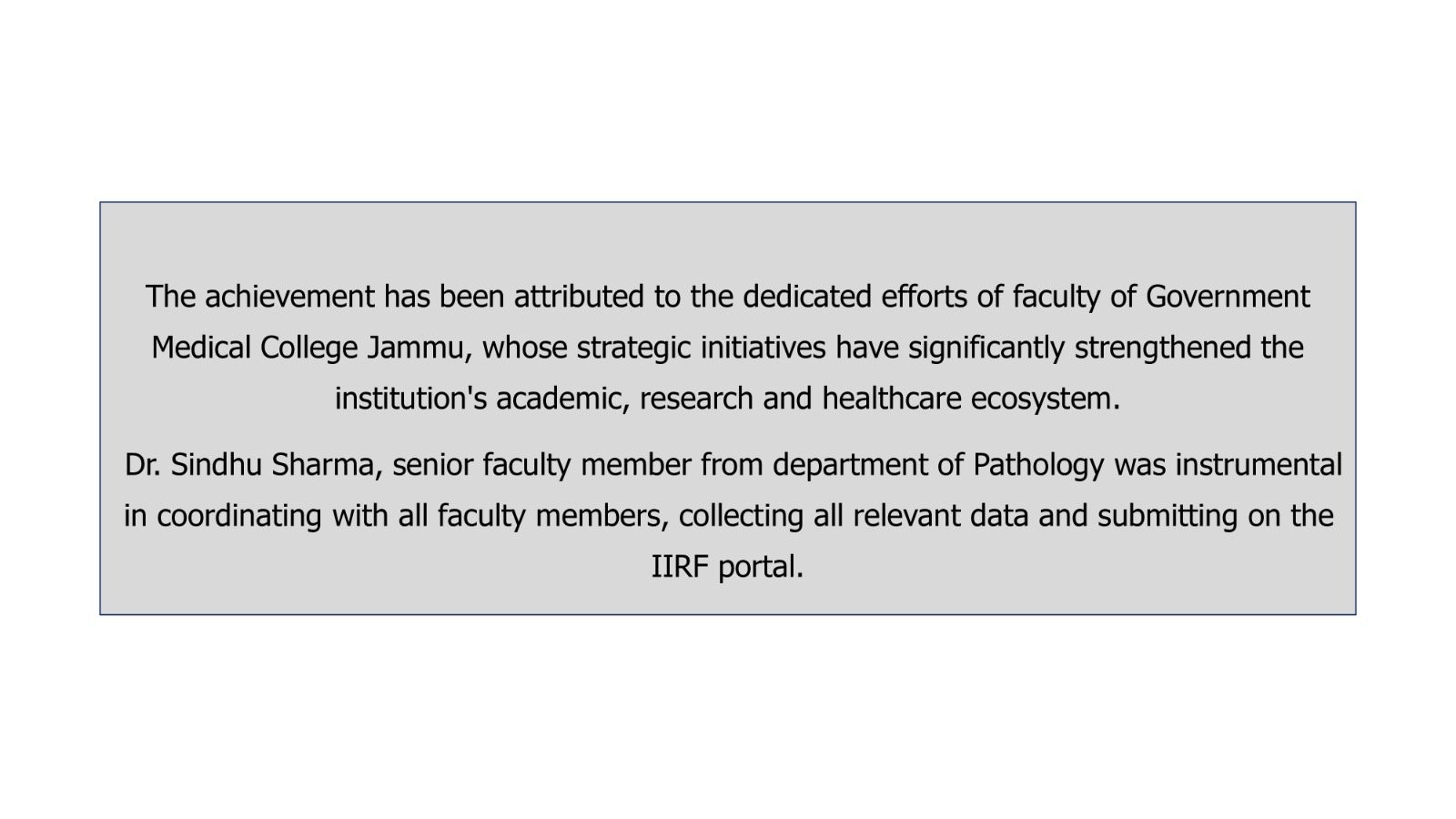Click the word "institution's"

point(411,399)
